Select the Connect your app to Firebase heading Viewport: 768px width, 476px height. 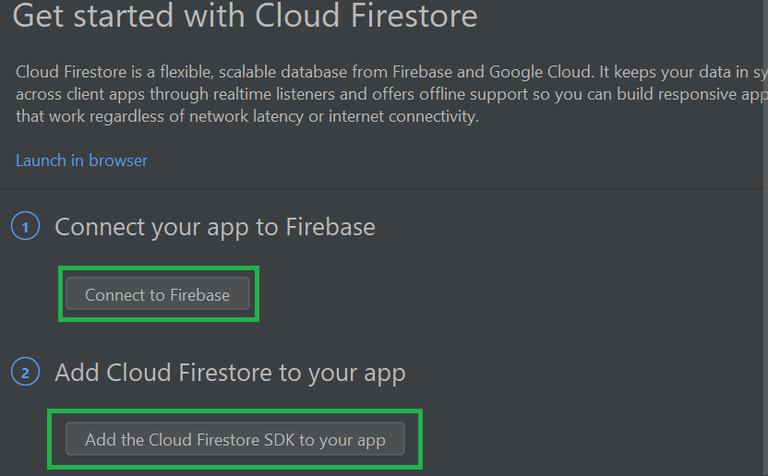[x=215, y=227]
